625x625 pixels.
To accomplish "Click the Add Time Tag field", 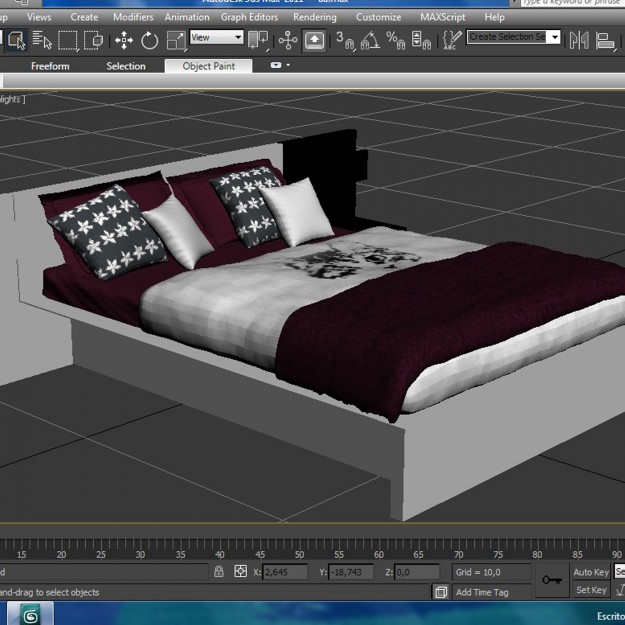I will point(492,592).
